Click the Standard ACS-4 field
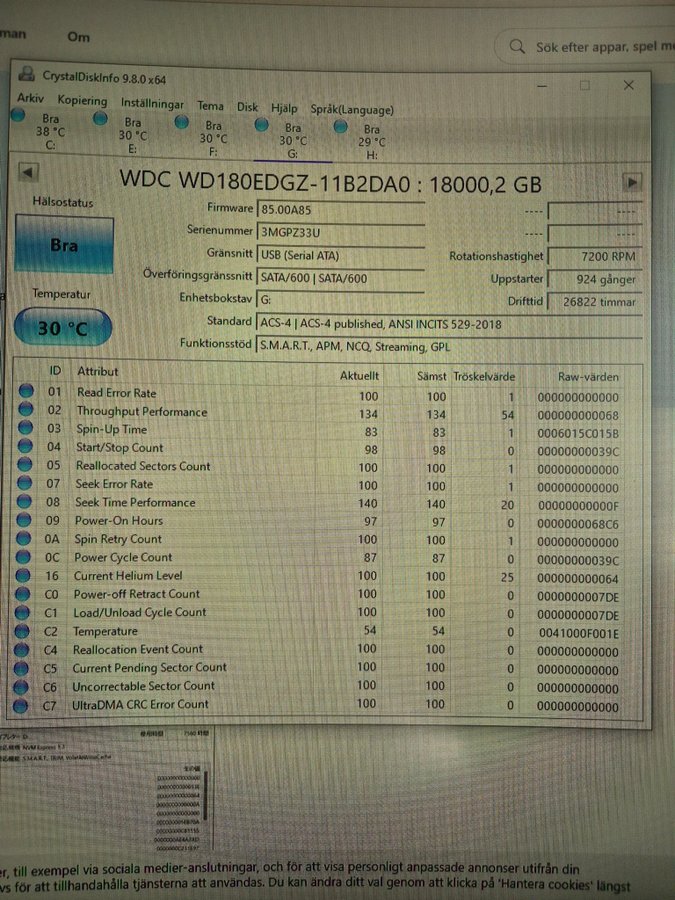Screen dimensions: 675x900 click(449, 324)
